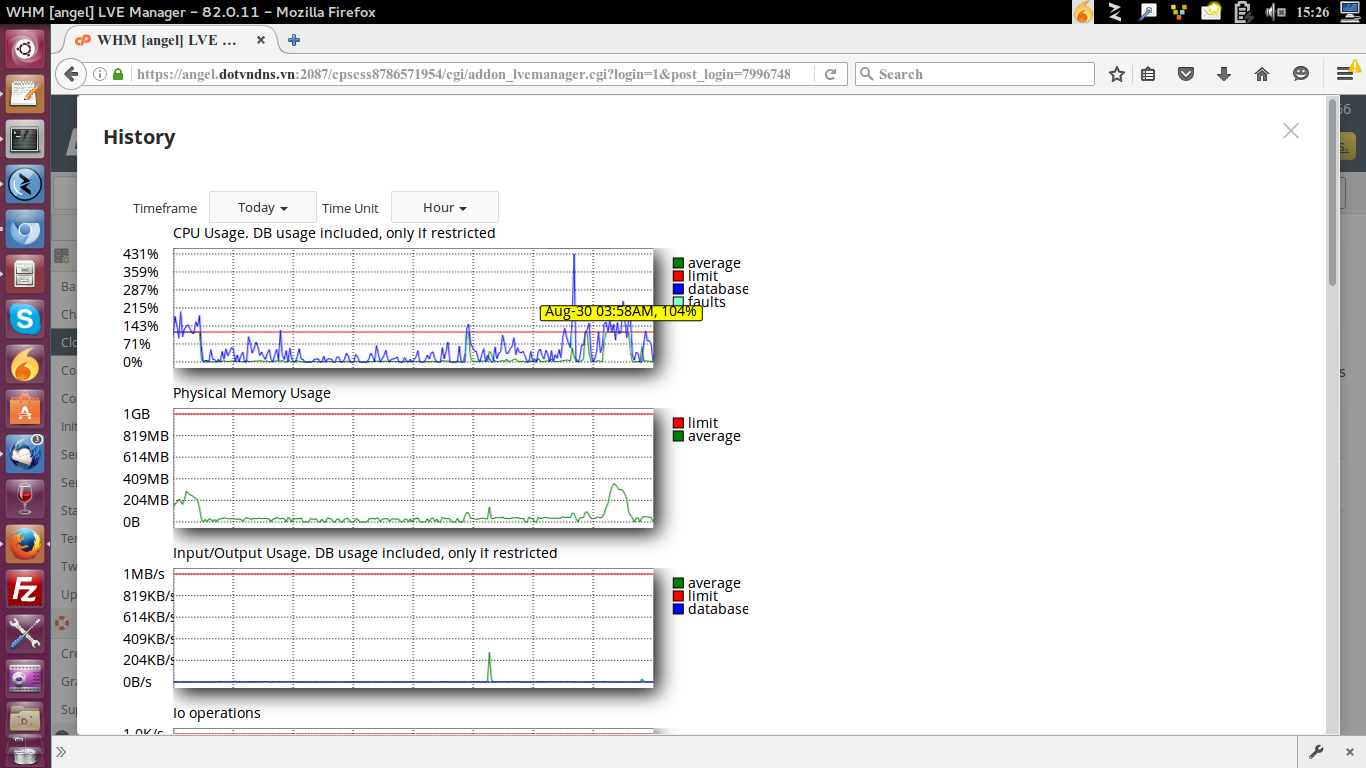The width and height of the screenshot is (1366, 768).
Task: Open the Time Unit Hour dropdown
Action: click(445, 207)
